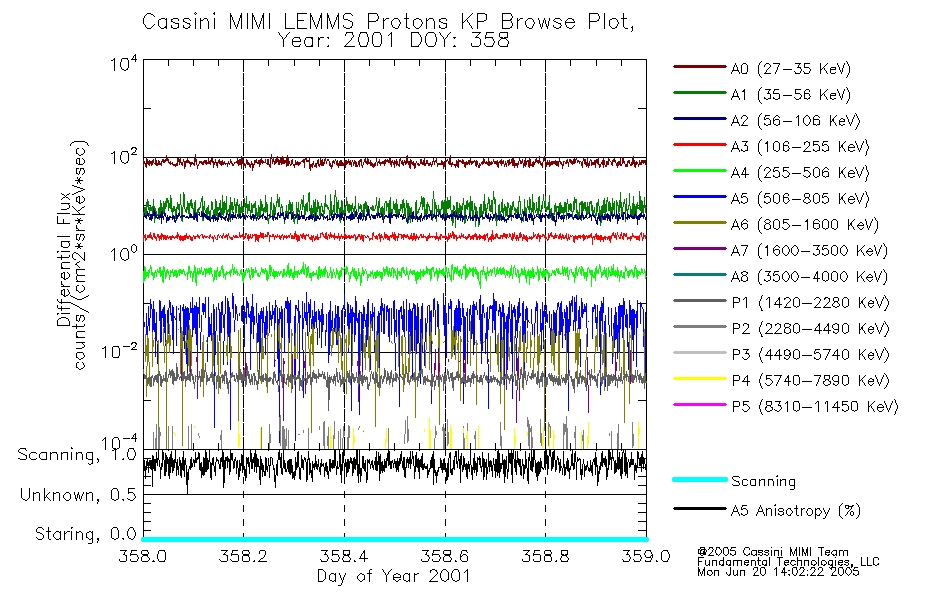Click the magenta P5 legend line swatch
This screenshot has width=950, height=600.
coord(700,404)
